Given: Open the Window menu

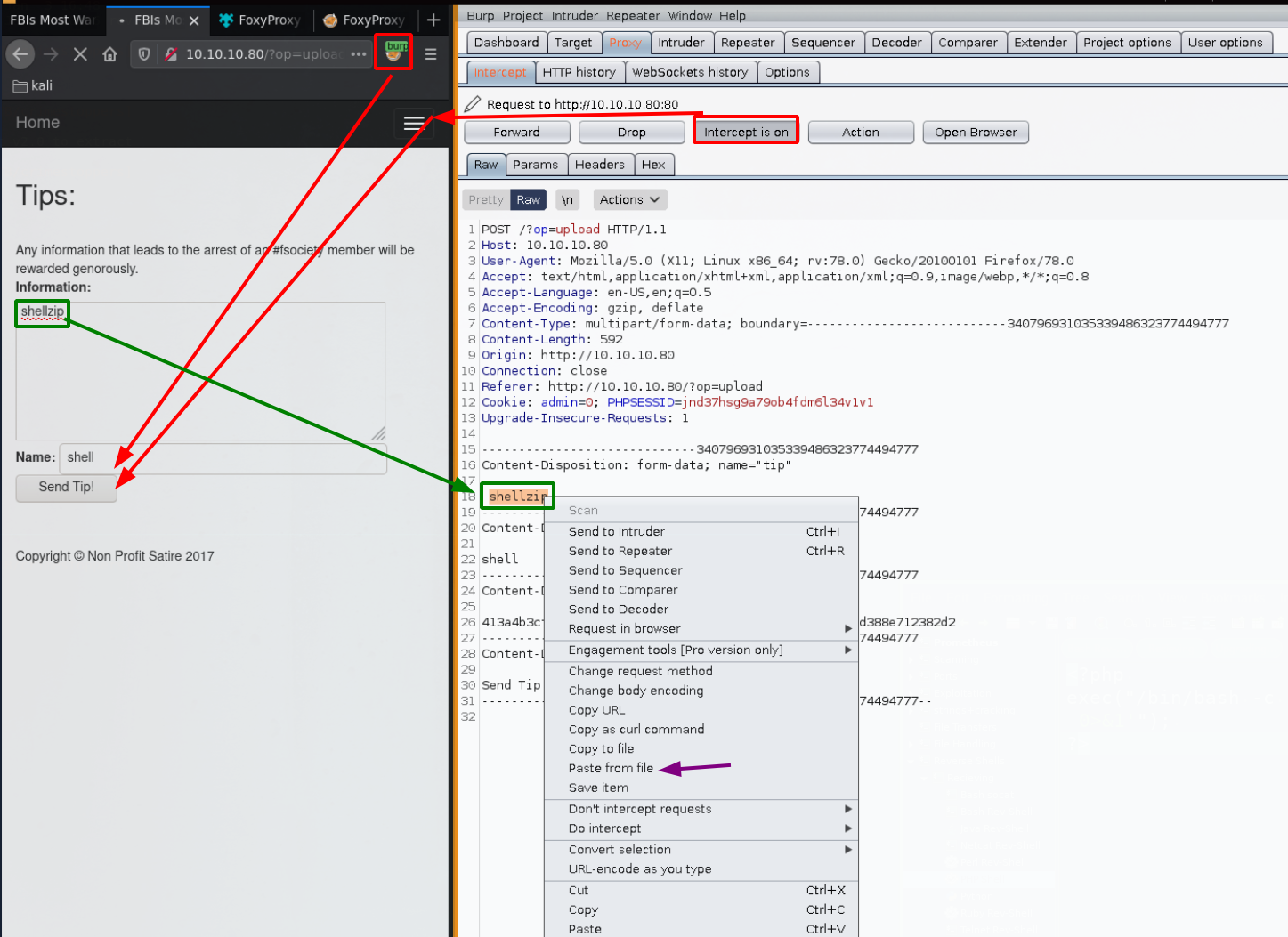Looking at the screenshot, I should (690, 16).
